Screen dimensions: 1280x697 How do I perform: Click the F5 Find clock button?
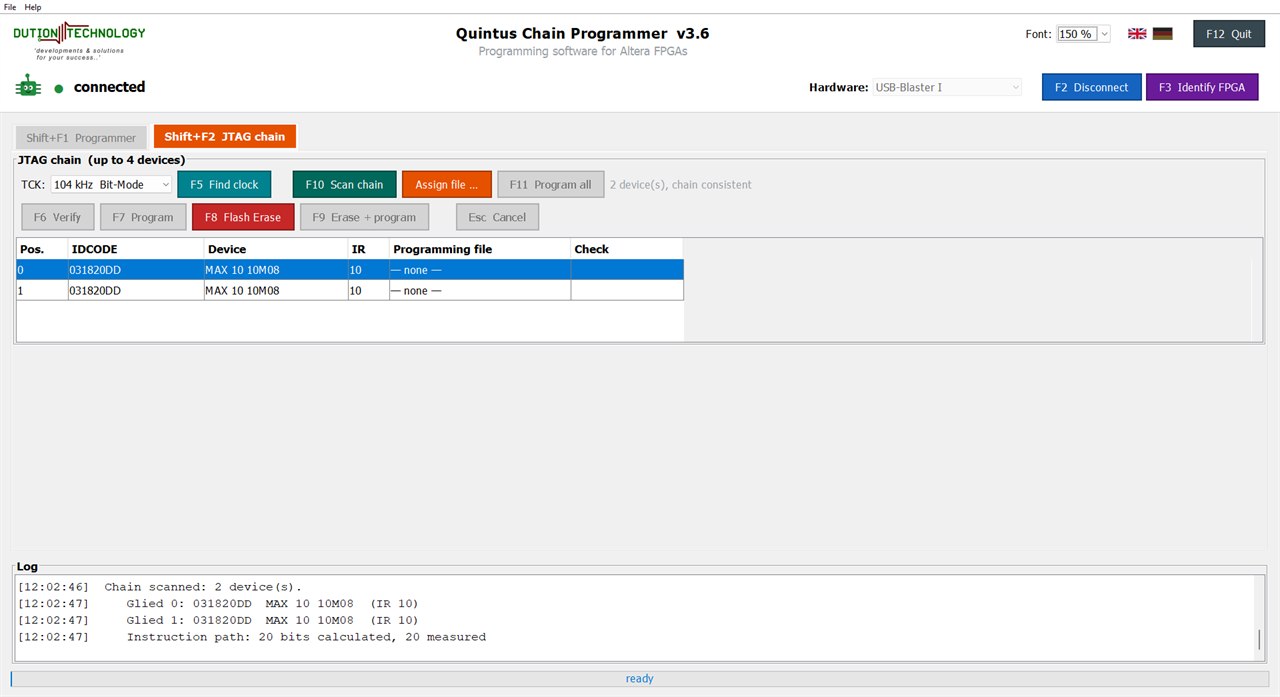click(x=224, y=184)
